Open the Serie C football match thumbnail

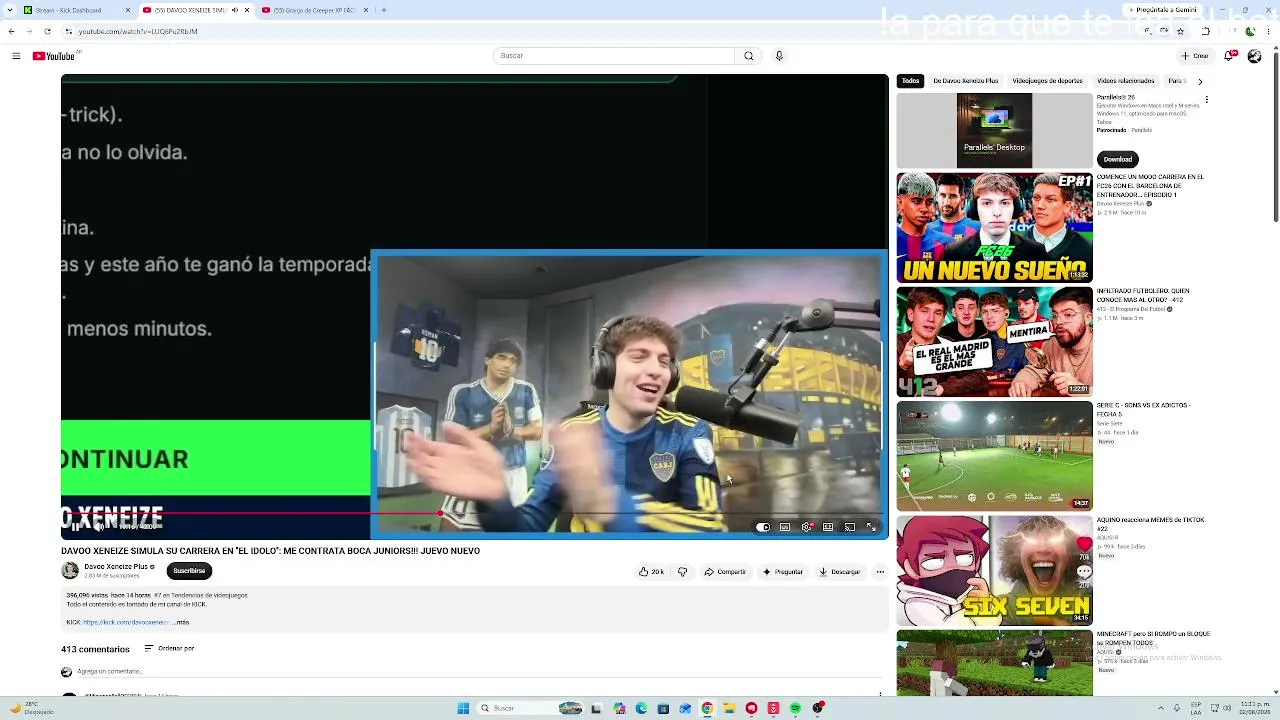tap(994, 456)
